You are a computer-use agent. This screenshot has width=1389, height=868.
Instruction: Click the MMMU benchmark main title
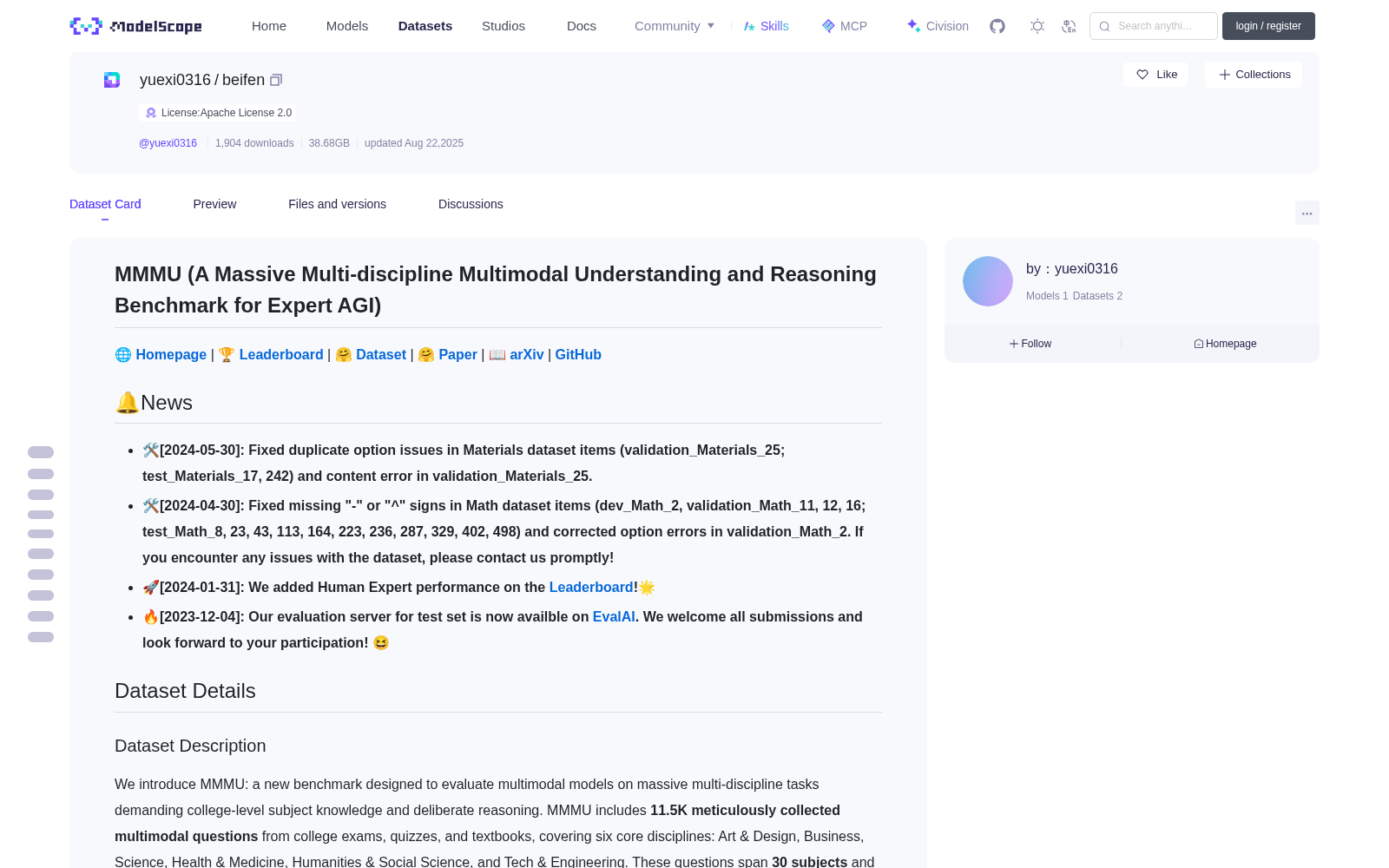[x=496, y=290]
